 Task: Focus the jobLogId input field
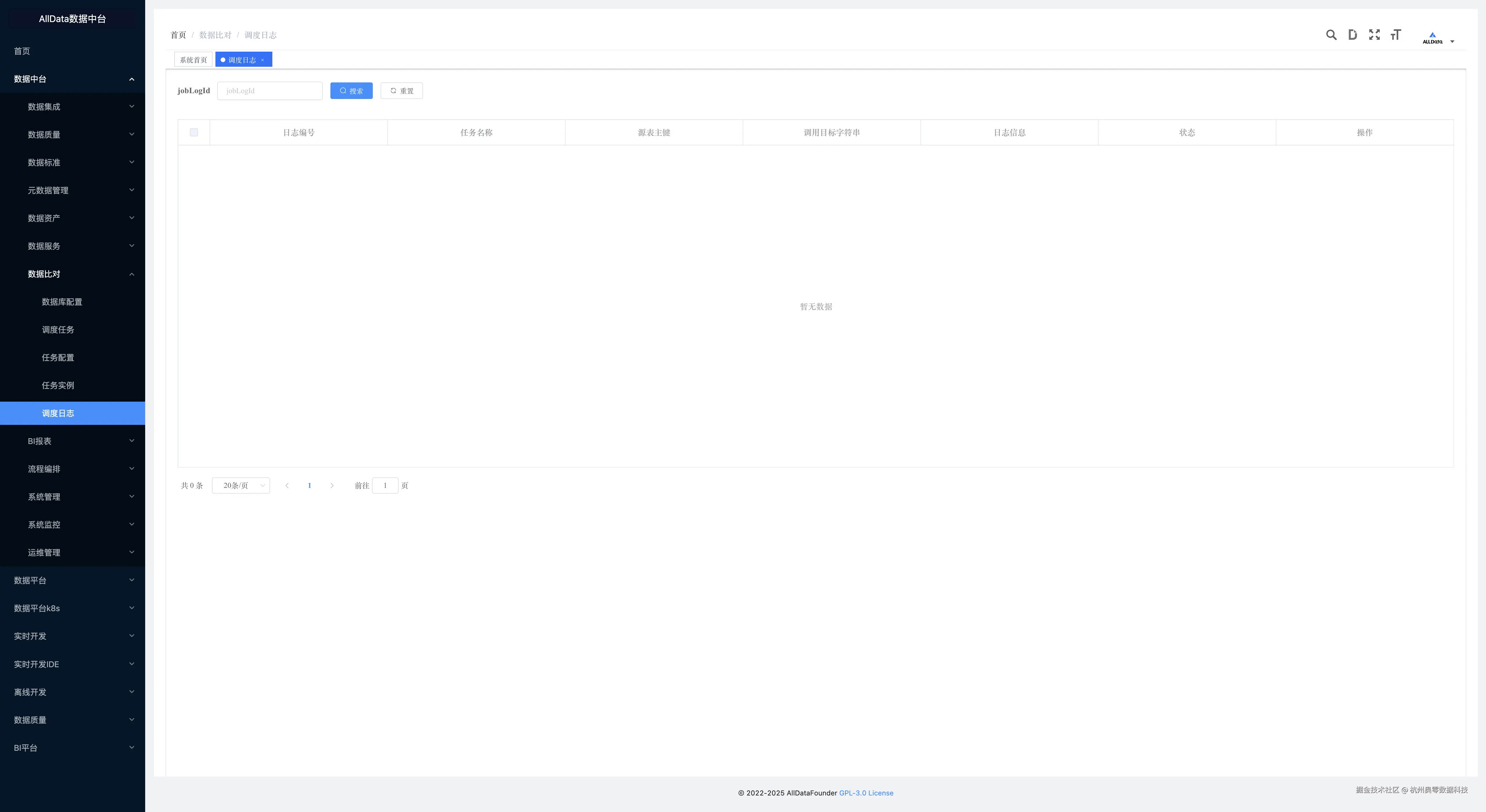269,91
